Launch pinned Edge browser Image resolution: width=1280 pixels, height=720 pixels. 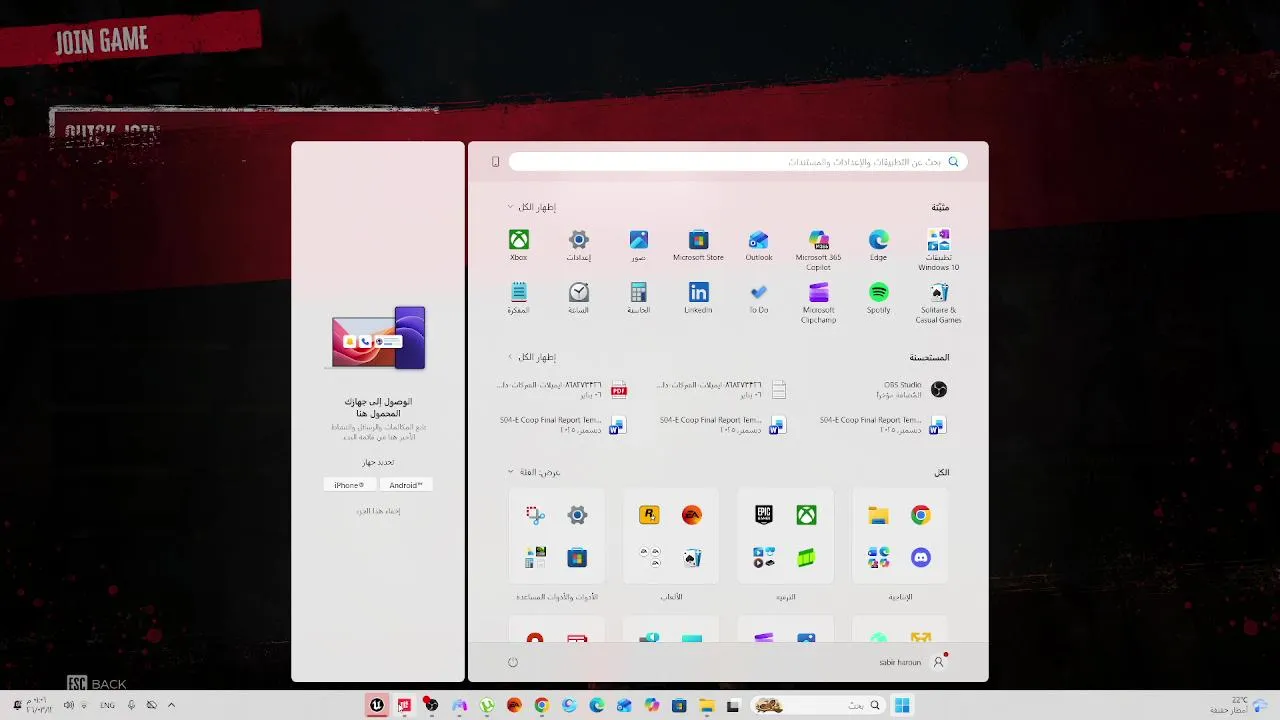[878, 245]
